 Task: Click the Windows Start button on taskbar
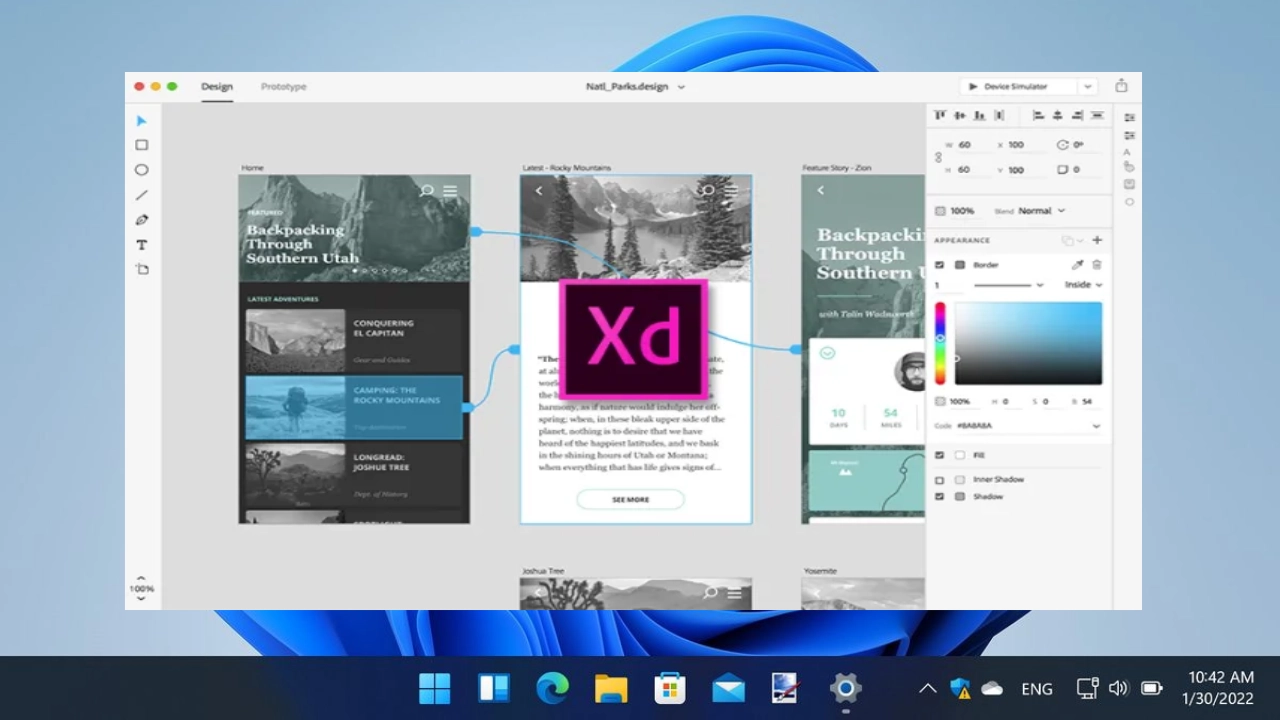coord(435,688)
